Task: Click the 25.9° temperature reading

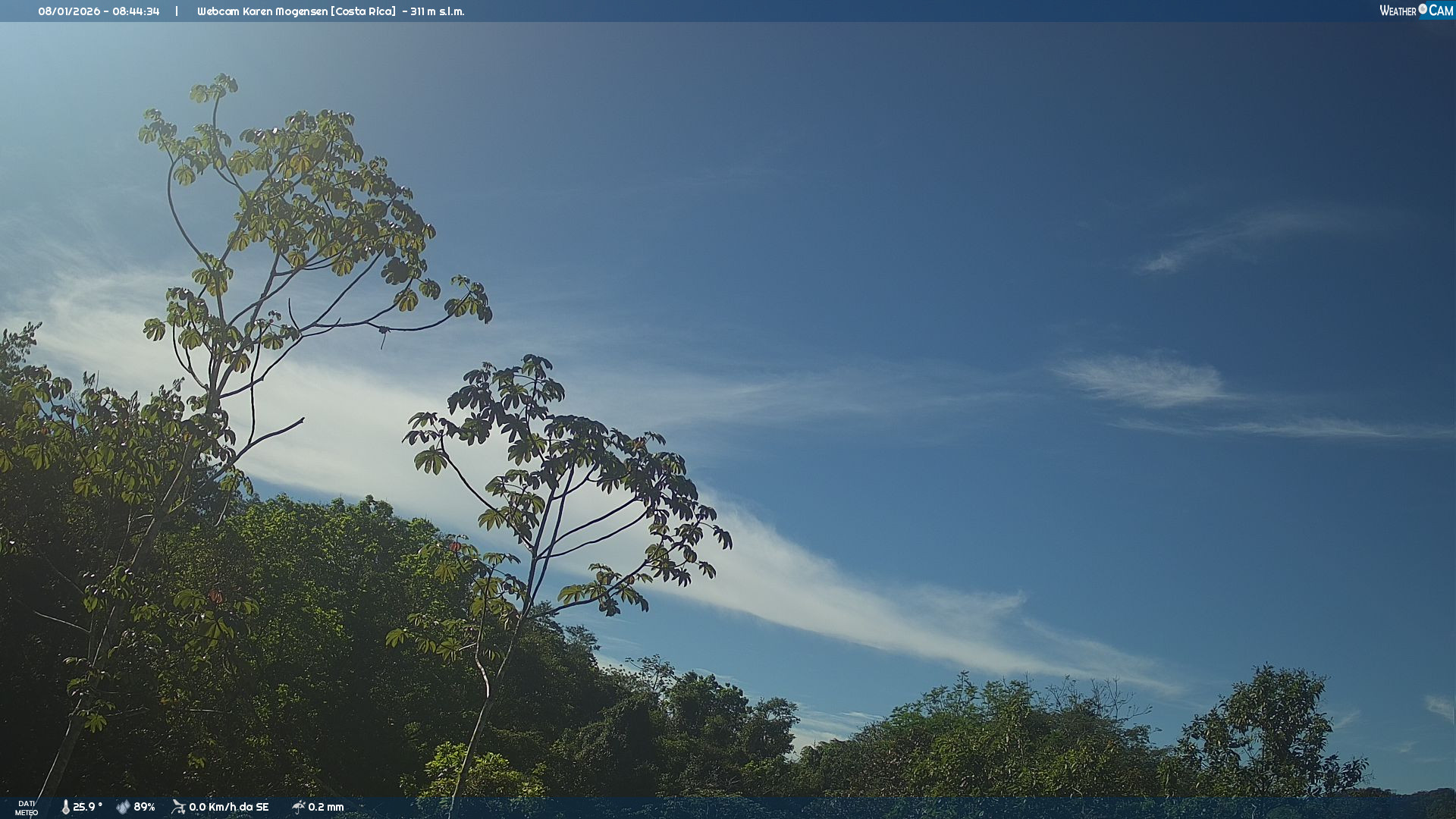Action: pyautogui.click(x=87, y=807)
